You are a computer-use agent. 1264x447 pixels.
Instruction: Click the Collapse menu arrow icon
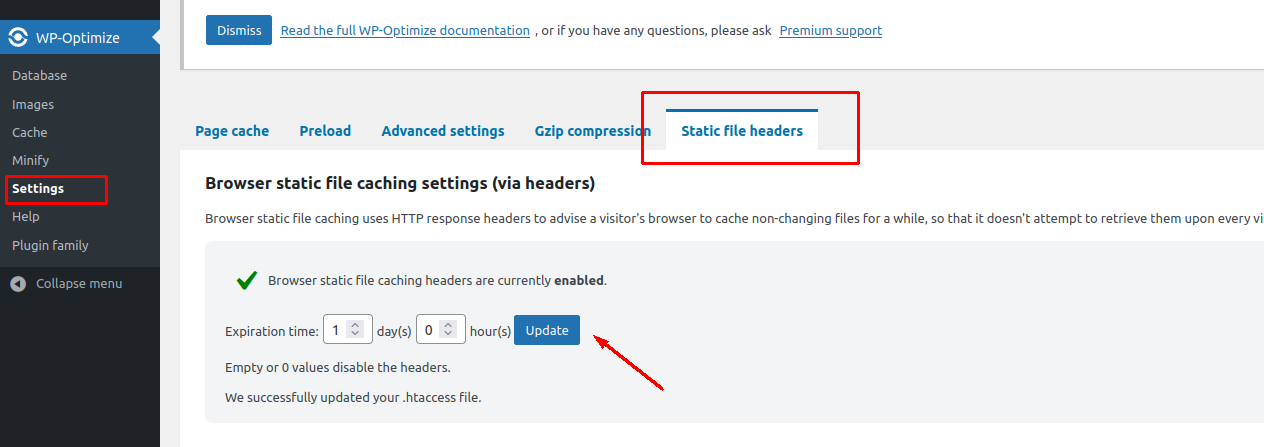click(18, 284)
